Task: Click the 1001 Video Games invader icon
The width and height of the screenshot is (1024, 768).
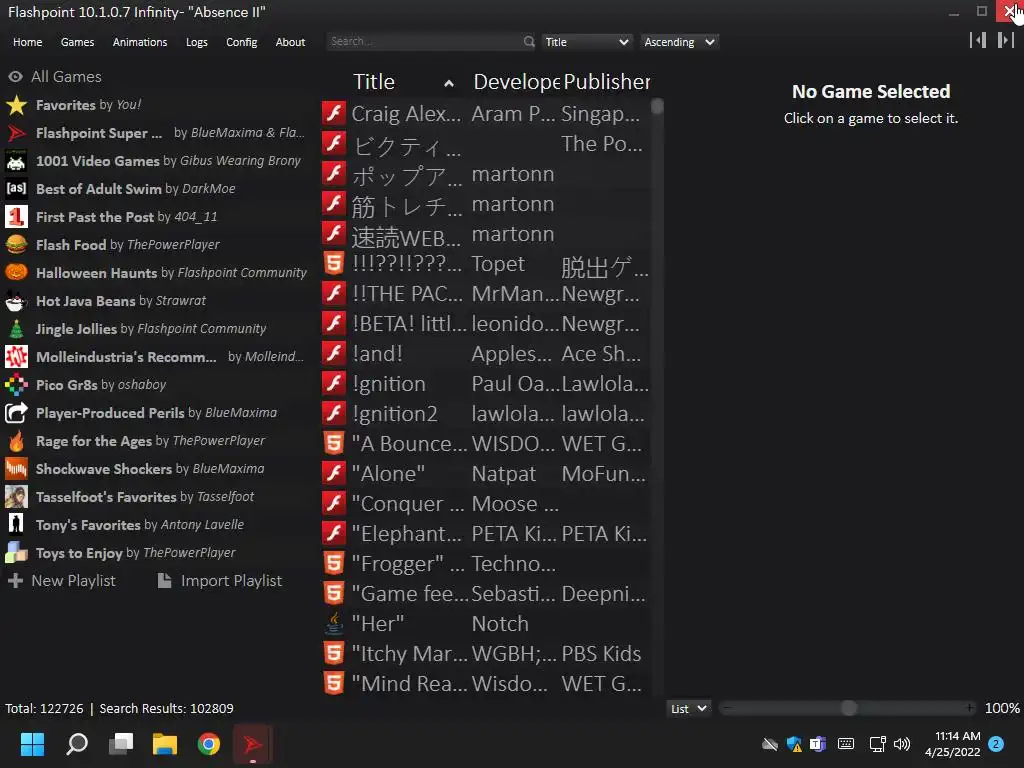Action: 16,161
